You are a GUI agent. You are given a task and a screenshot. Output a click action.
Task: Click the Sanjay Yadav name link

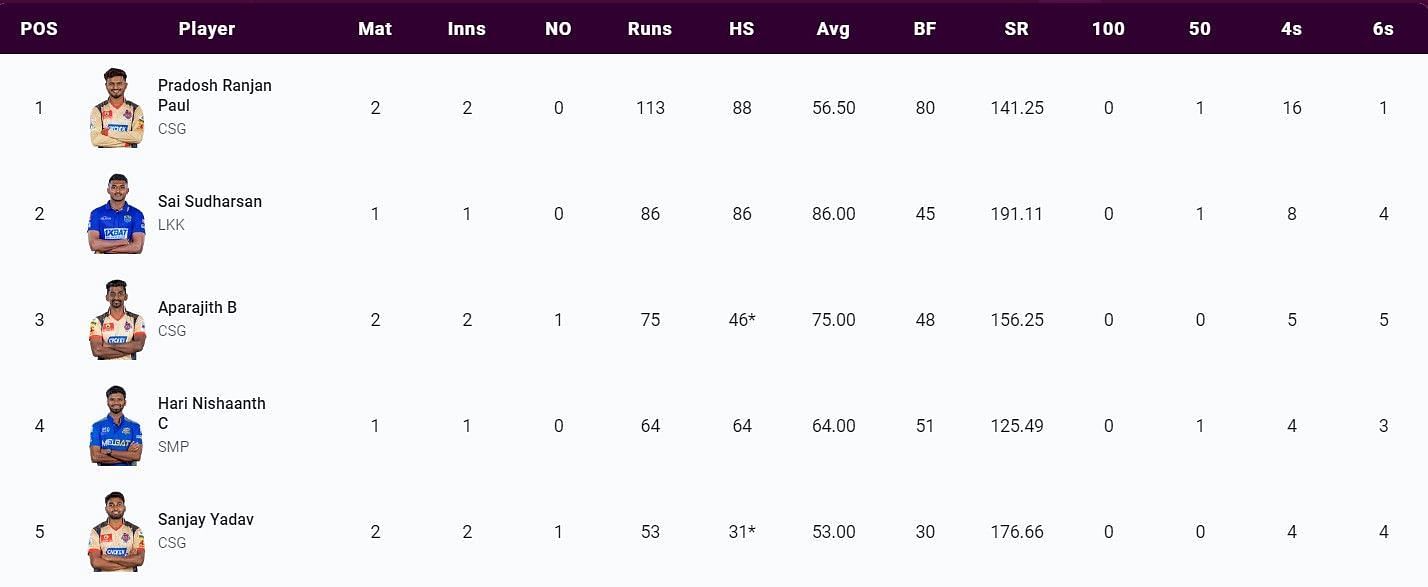pyautogui.click(x=206, y=519)
